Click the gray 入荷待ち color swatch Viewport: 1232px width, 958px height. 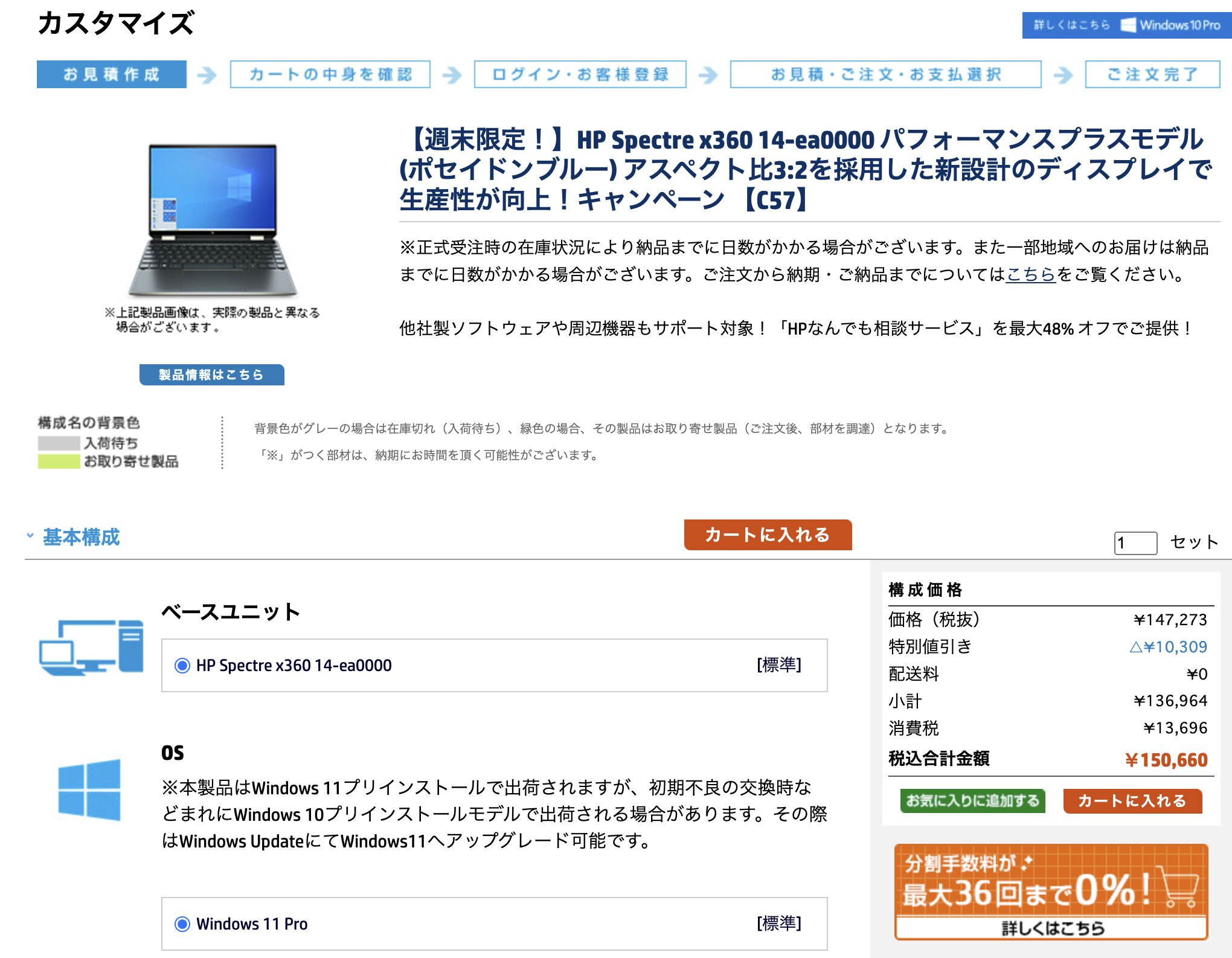pos(59,443)
